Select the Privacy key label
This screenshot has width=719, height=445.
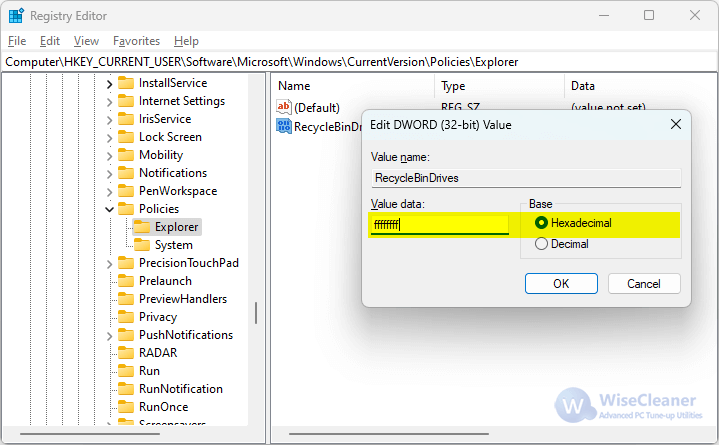pyautogui.click(x=158, y=317)
